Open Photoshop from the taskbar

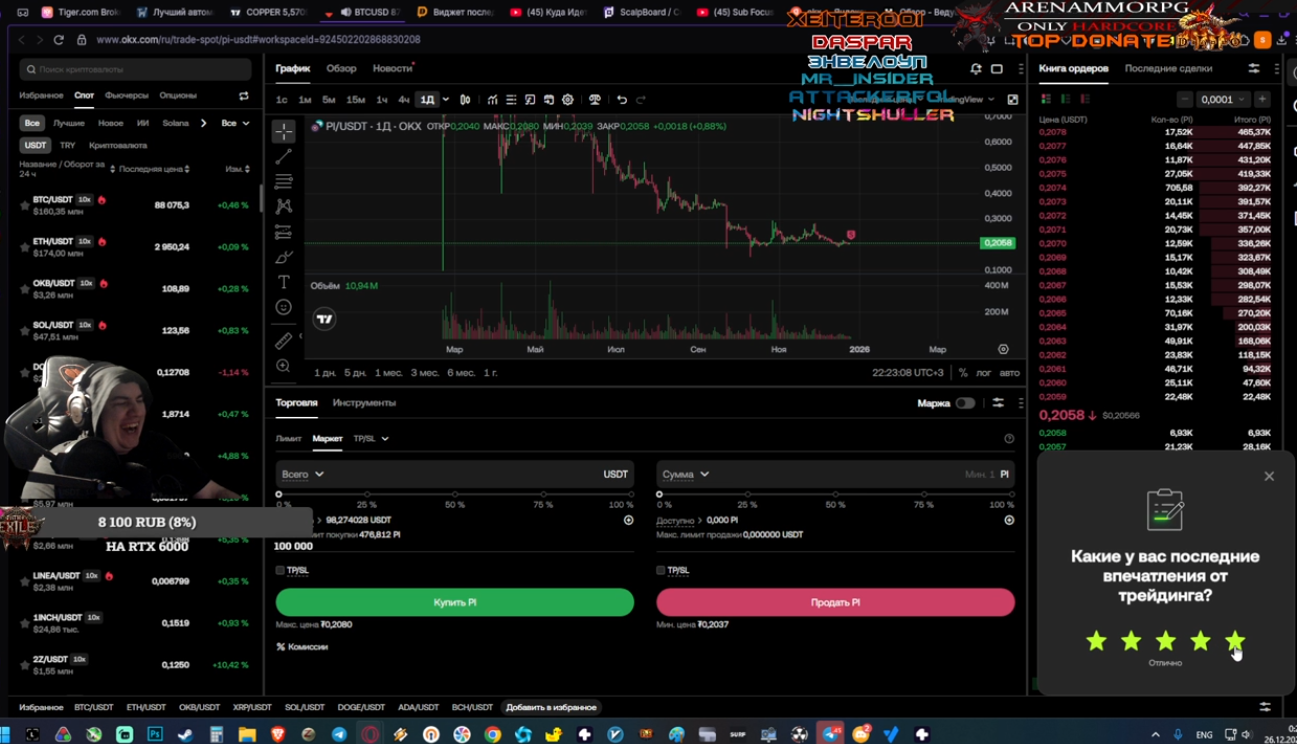155,734
